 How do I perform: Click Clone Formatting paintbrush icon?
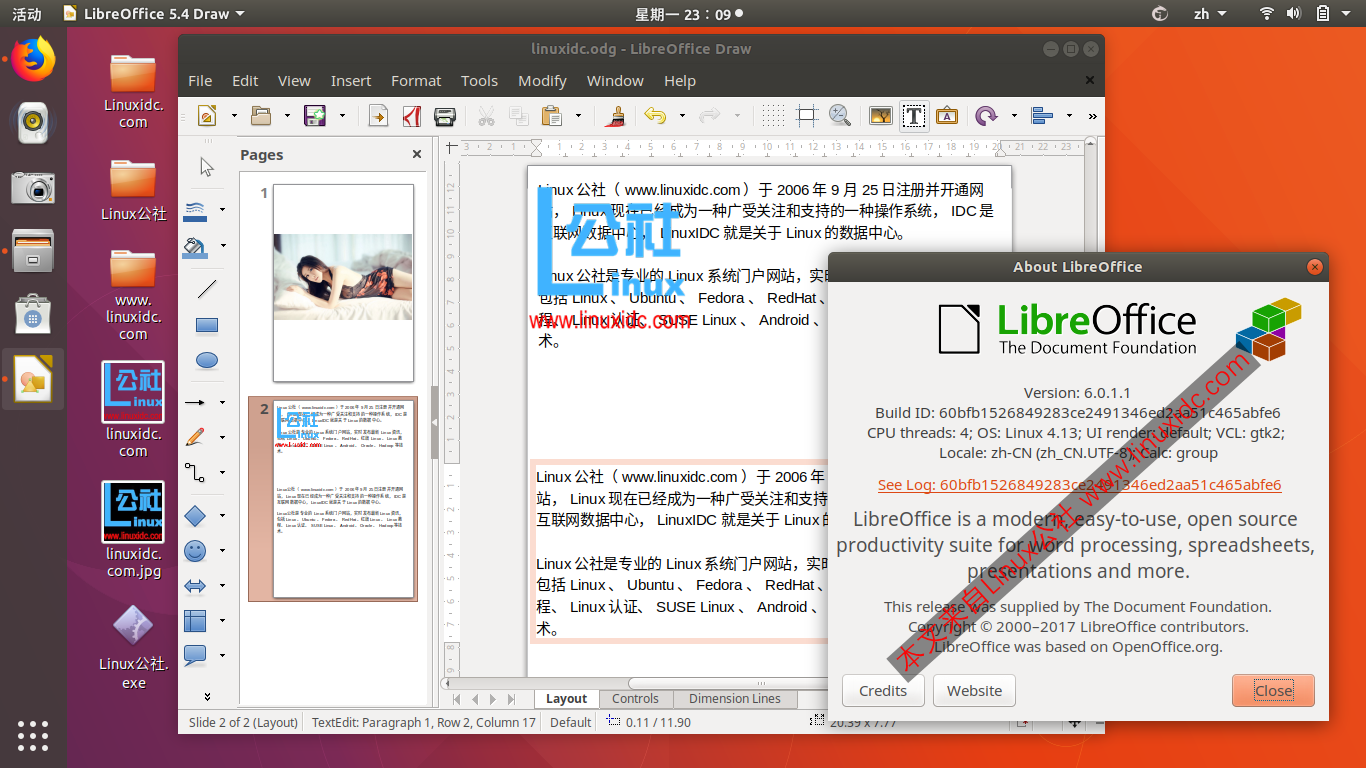[617, 116]
